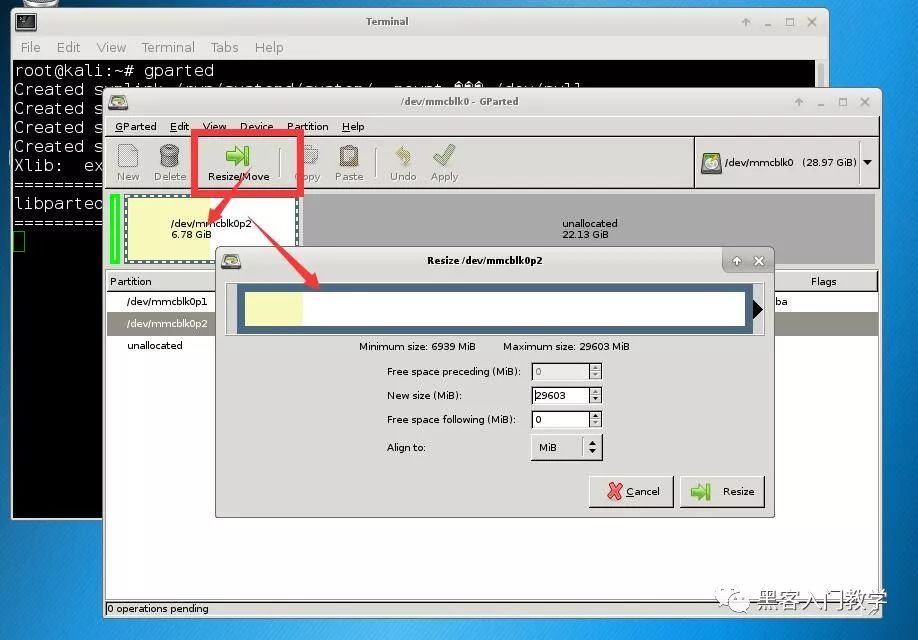Click the Minimum size: 6939 MiB text
918x640 pixels.
click(417, 347)
